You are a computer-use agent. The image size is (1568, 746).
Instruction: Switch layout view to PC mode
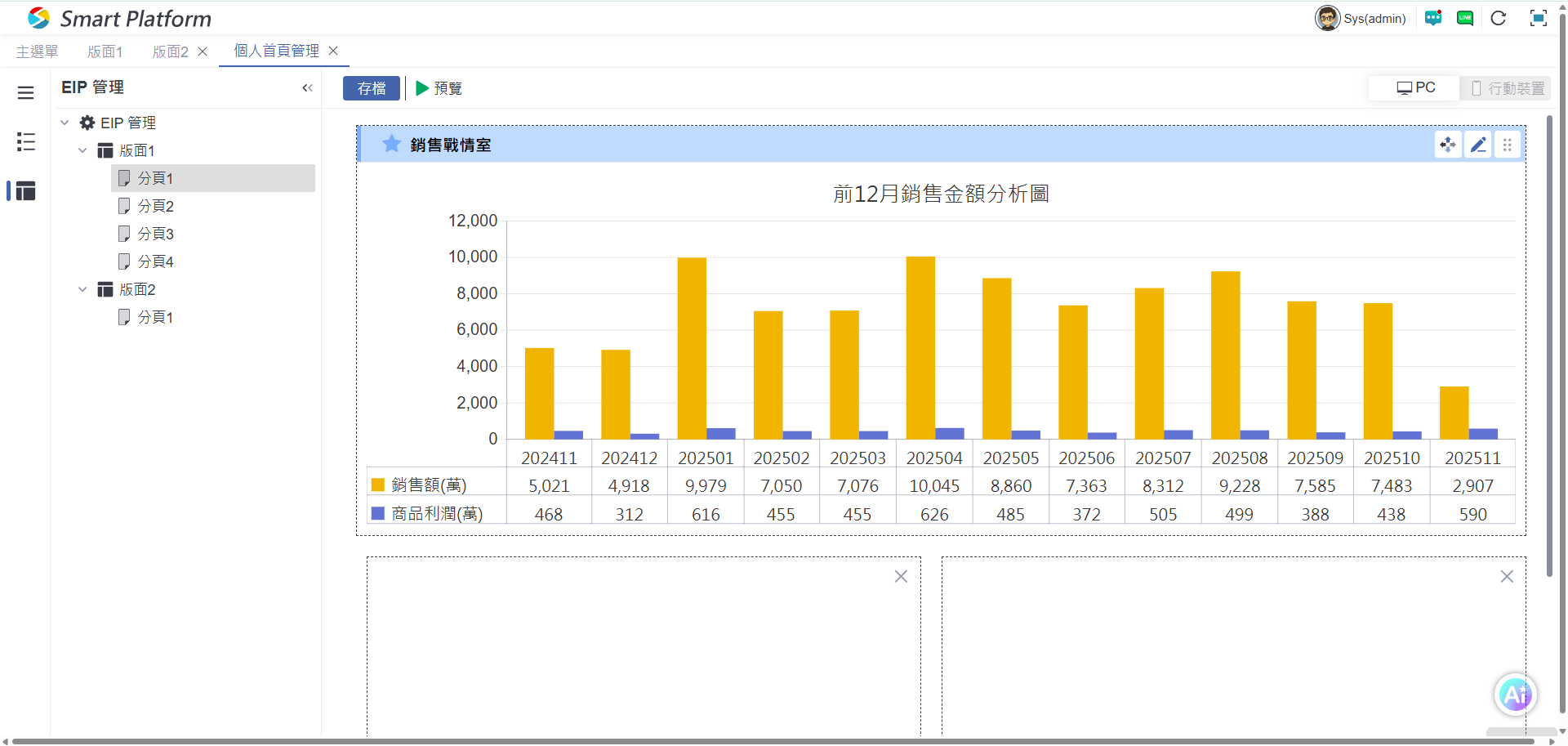point(1415,87)
